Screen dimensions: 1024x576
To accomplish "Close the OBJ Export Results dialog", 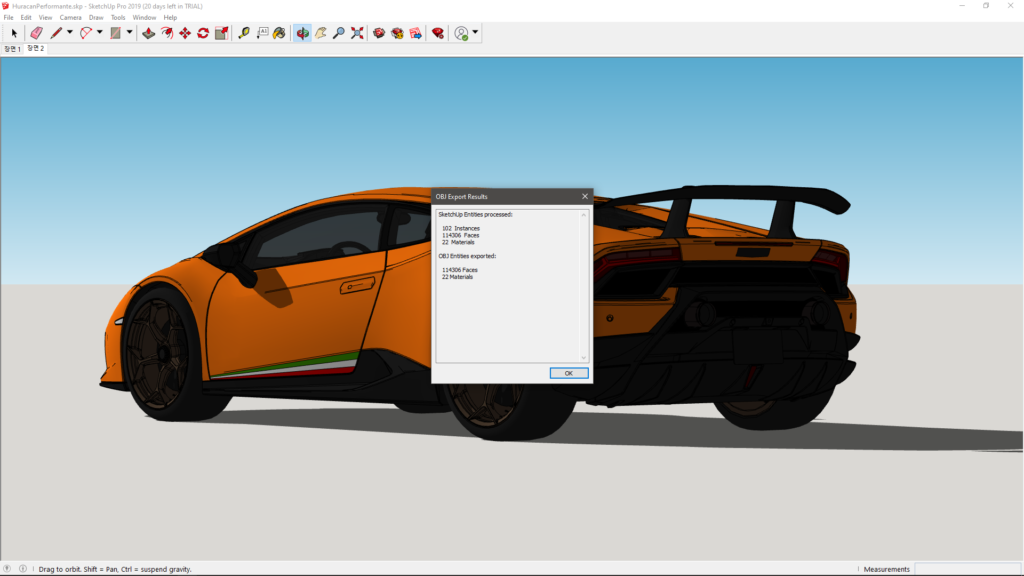I will (585, 196).
